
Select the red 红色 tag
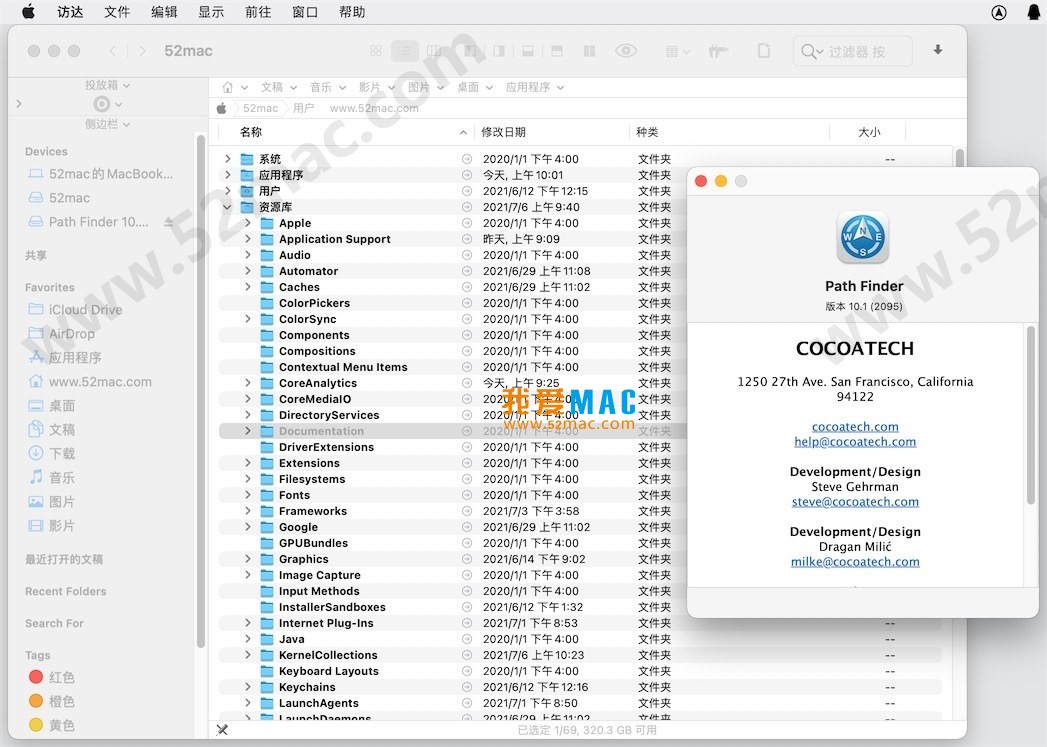[52, 677]
